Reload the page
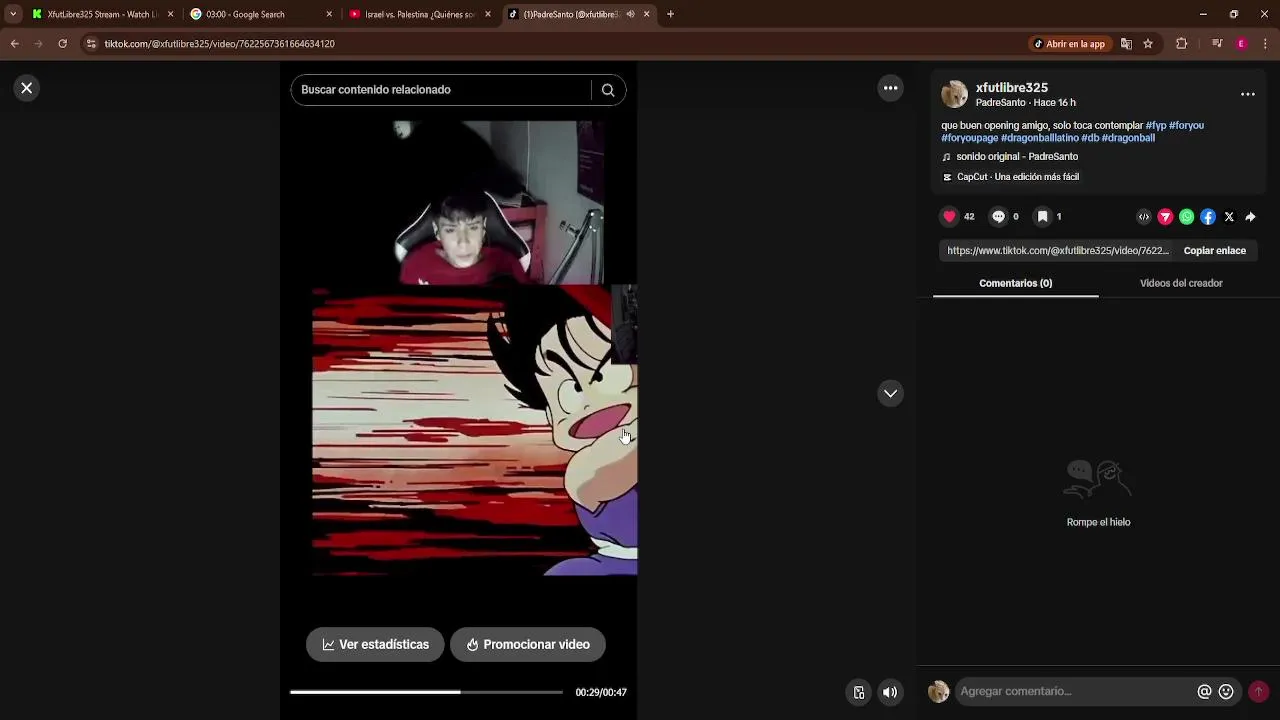This screenshot has height=720, width=1280. (62, 44)
